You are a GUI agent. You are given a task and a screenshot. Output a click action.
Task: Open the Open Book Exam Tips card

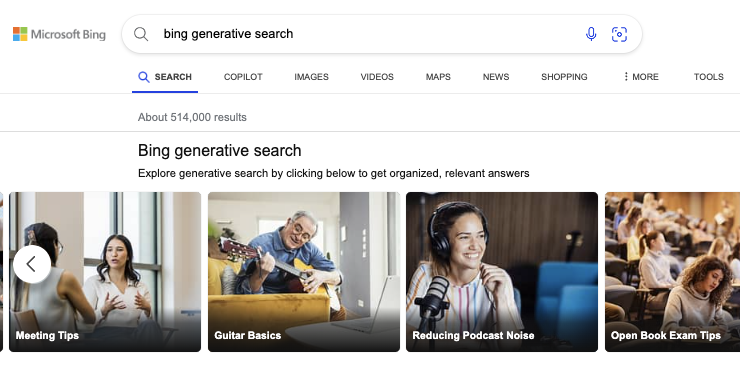[x=673, y=271]
